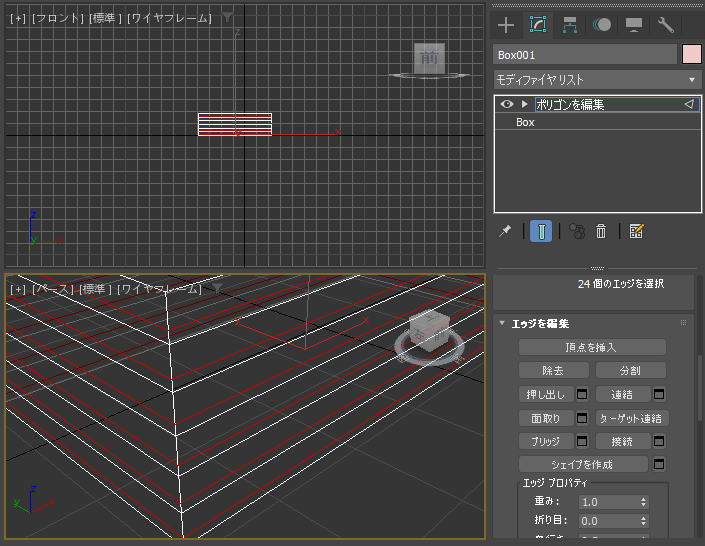
Task: Open settings box next to 接続
Action: tap(659, 441)
